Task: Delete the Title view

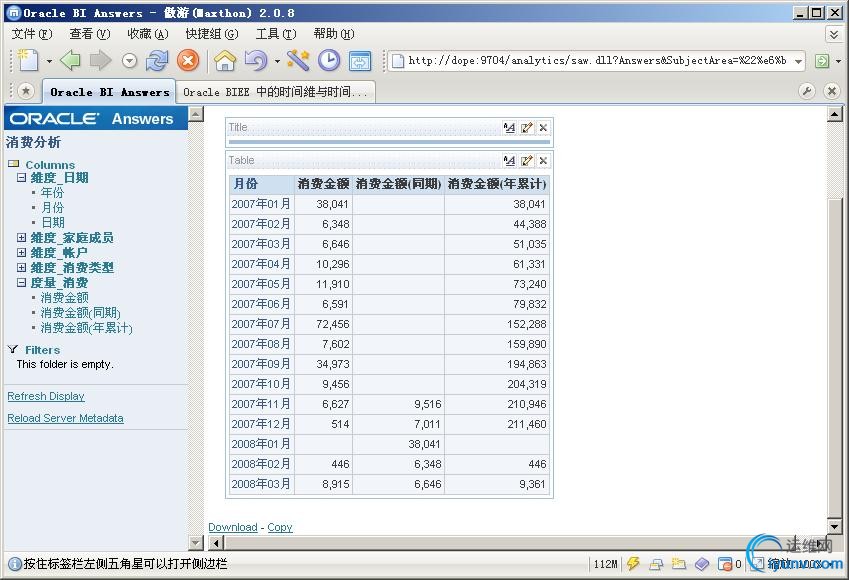Action: (543, 127)
